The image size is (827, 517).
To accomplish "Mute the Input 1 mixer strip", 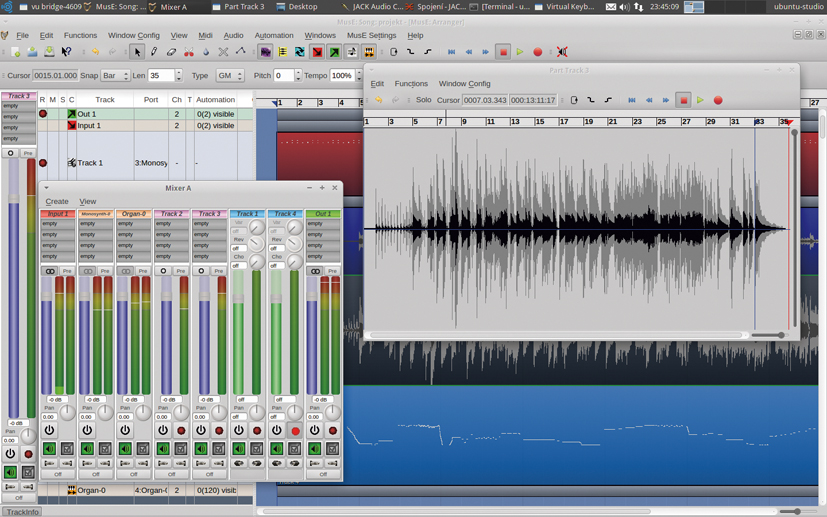I will pyautogui.click(x=49, y=449).
